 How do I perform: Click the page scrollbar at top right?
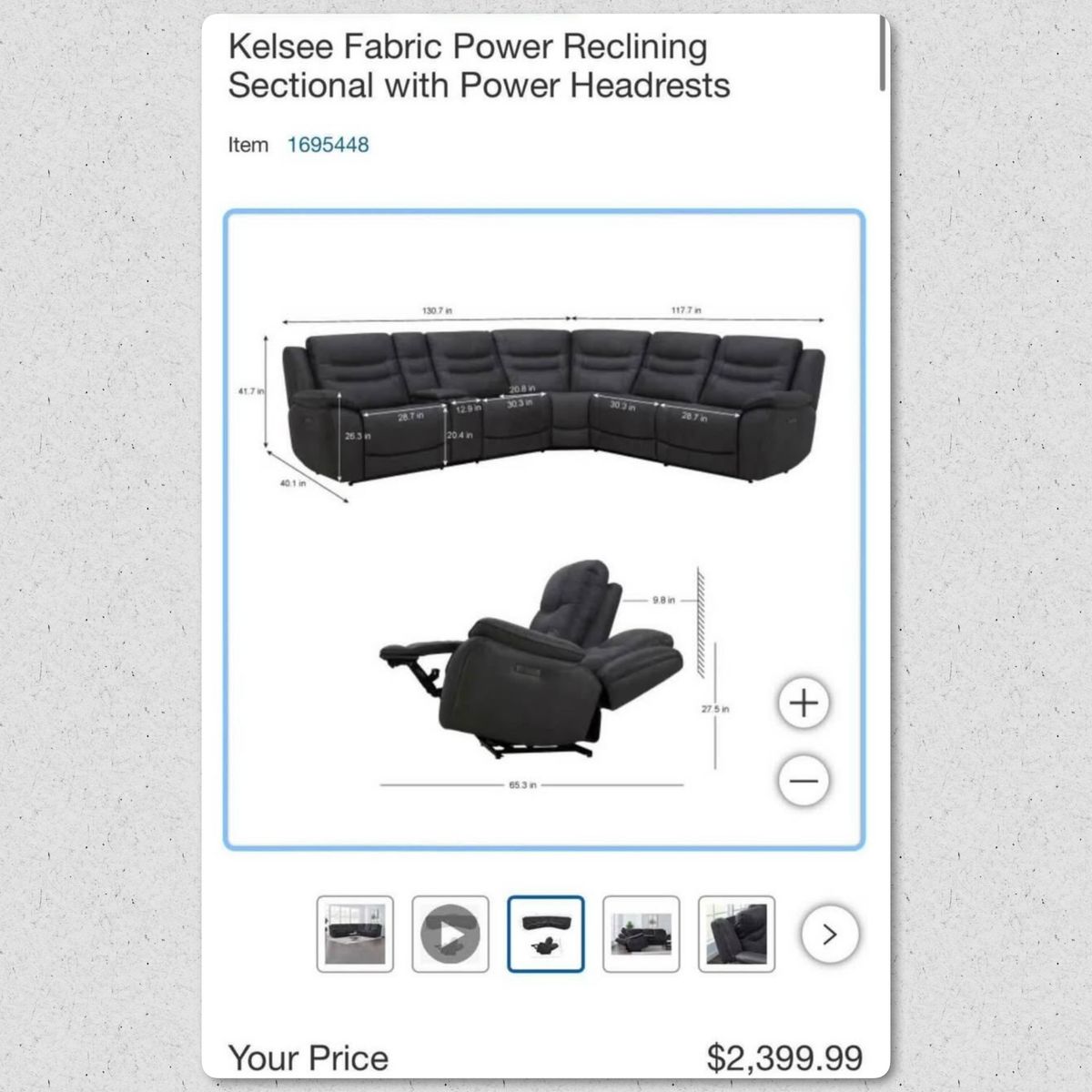[883, 55]
